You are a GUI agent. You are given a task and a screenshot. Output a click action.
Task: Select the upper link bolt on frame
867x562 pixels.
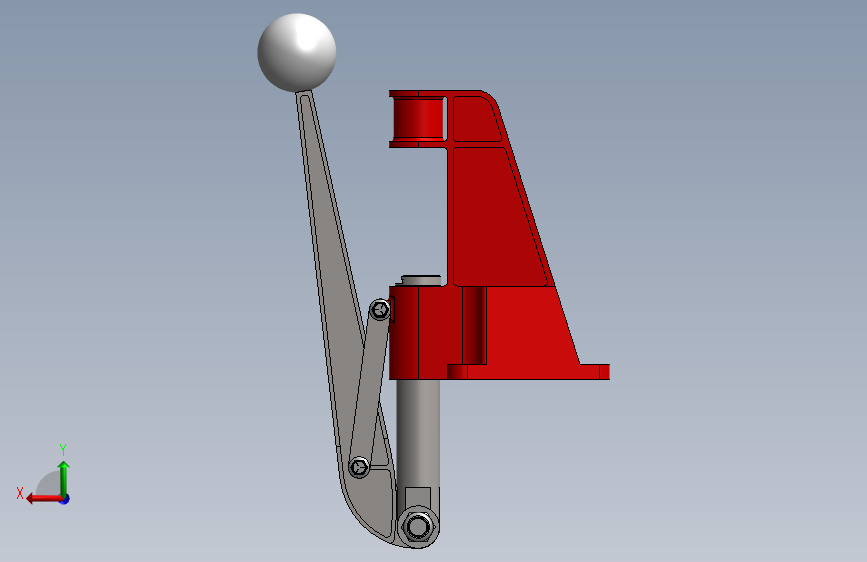pyautogui.click(x=379, y=310)
